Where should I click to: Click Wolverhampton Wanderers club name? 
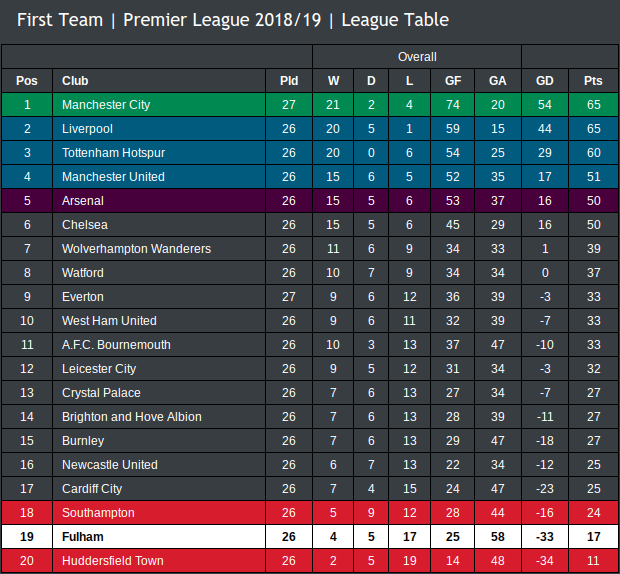[x=136, y=249]
